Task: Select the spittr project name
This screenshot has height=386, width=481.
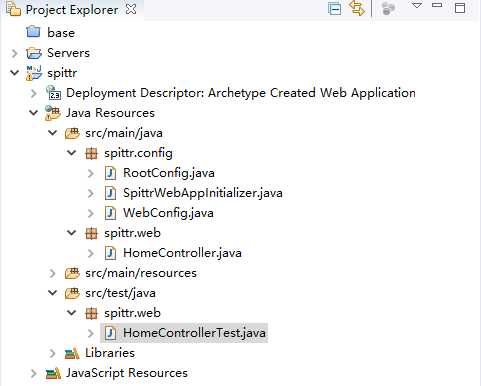Action: pos(62,73)
